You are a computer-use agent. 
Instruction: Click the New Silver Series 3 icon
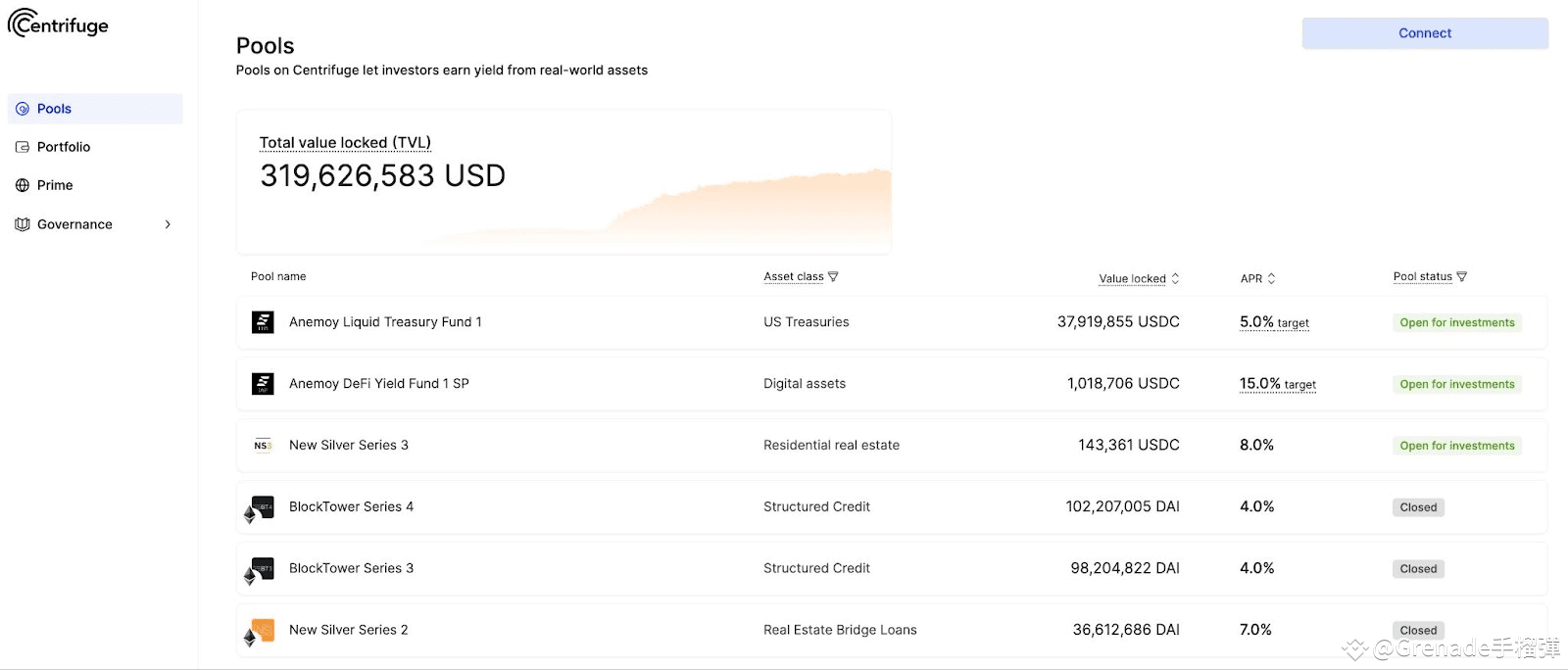pos(263,445)
